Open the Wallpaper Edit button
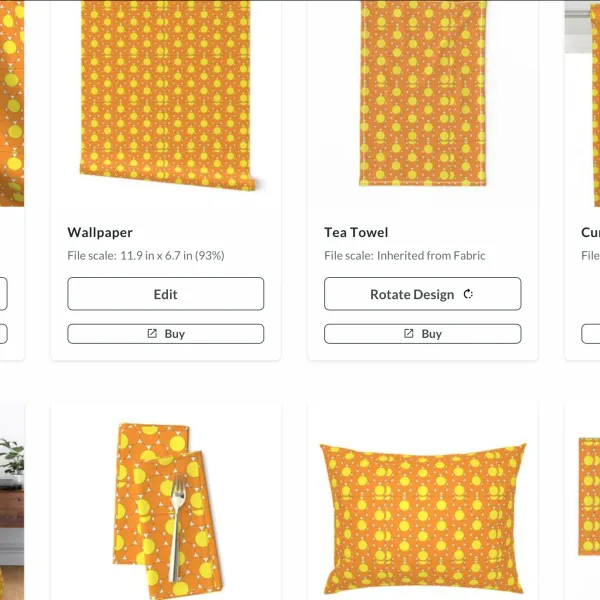The width and height of the screenshot is (600, 600). [166, 294]
